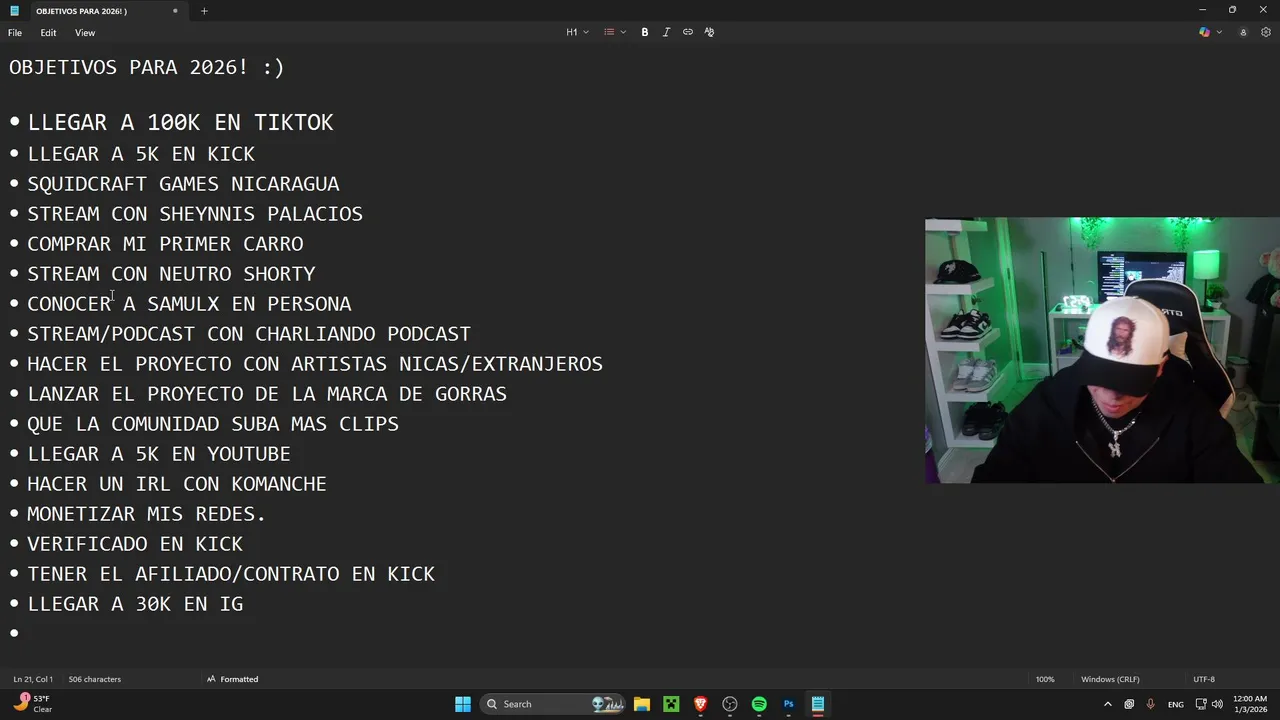1280x720 pixels.
Task: Click the 506 characters status entry
Action: coord(95,679)
